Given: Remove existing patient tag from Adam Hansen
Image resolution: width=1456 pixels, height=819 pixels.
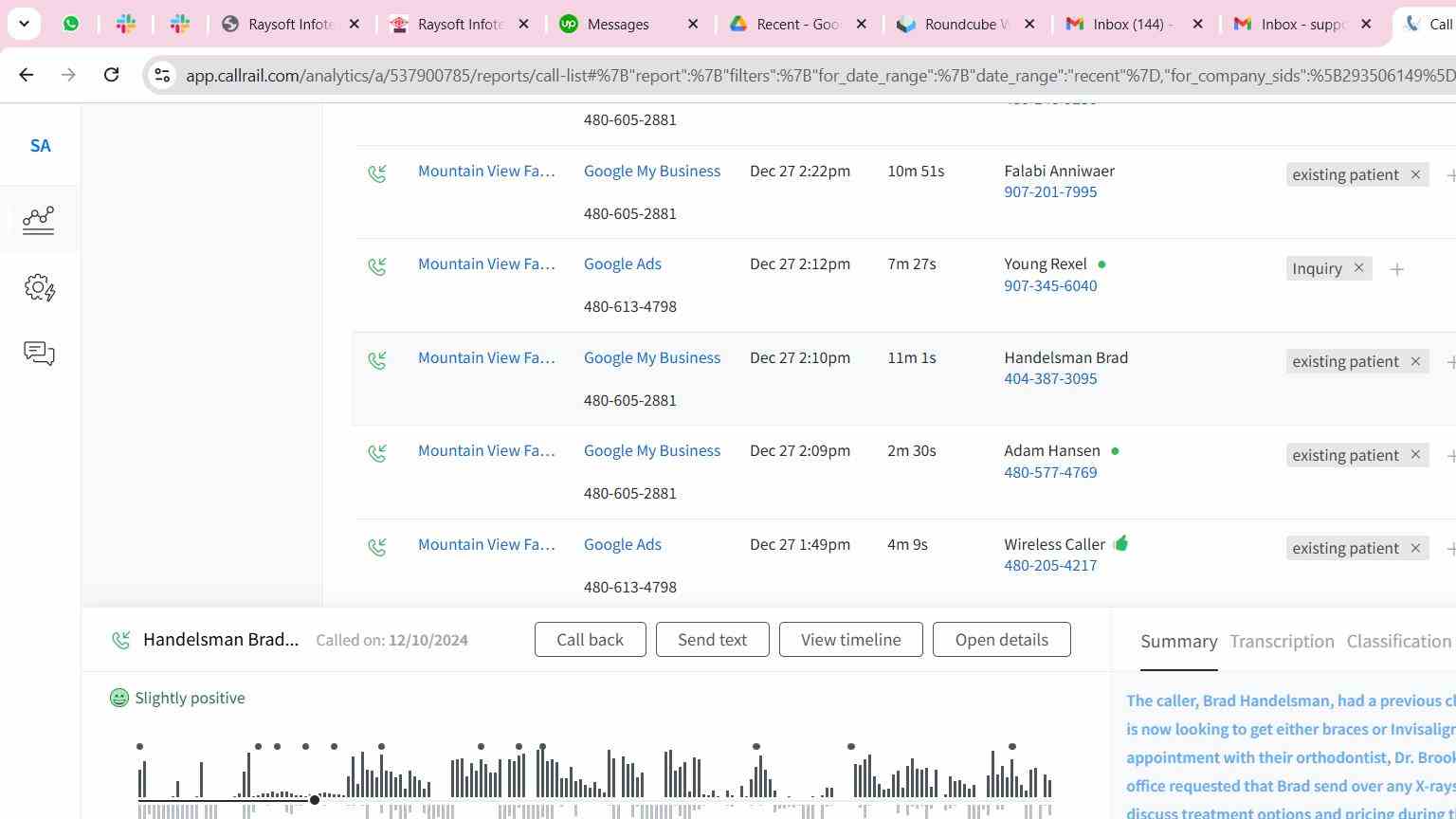Looking at the screenshot, I should click(1415, 455).
